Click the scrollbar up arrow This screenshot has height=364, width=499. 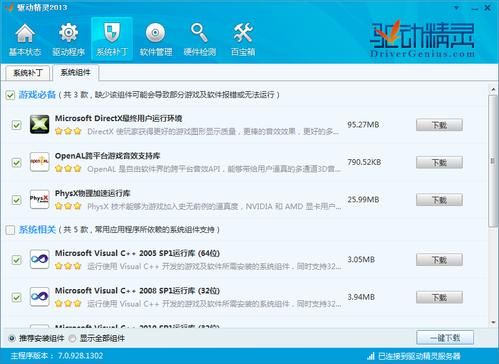[x=493, y=90]
